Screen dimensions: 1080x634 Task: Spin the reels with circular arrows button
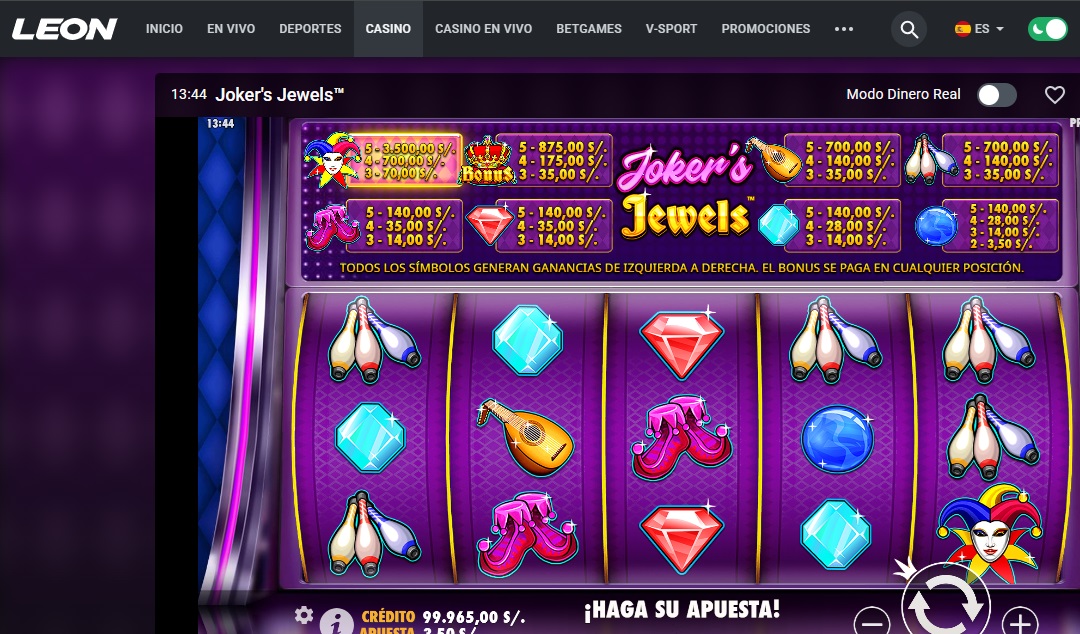tap(946, 603)
